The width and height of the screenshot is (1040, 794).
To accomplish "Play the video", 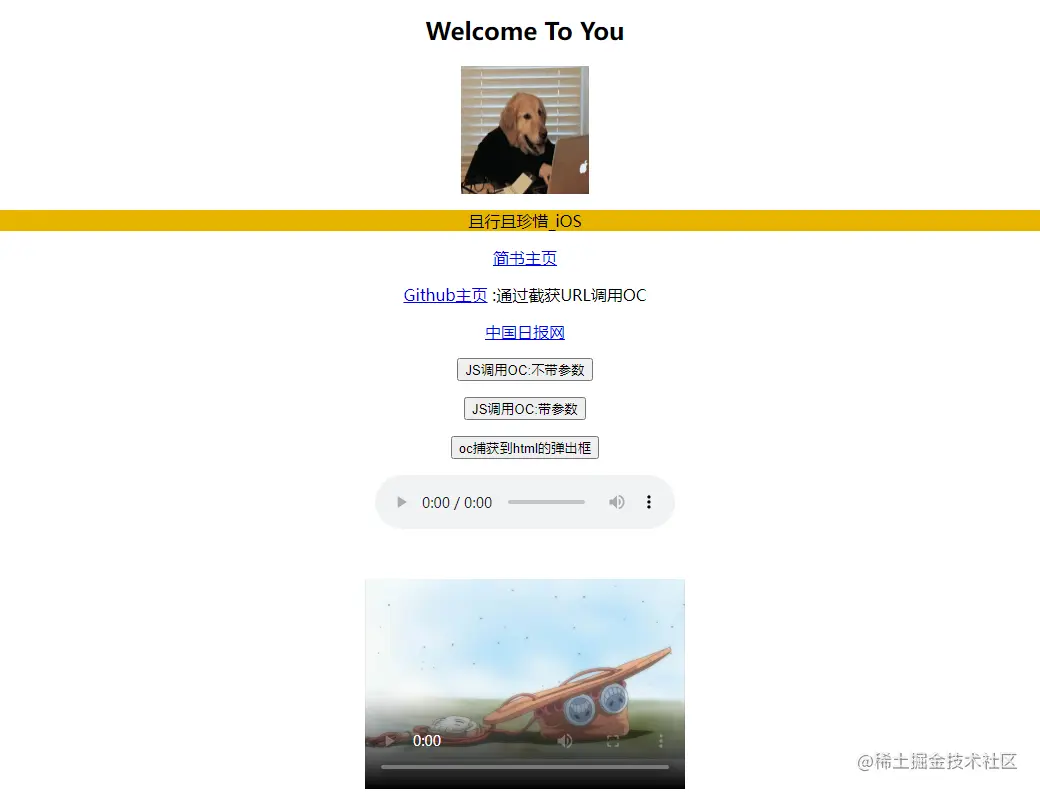I will tap(390, 741).
